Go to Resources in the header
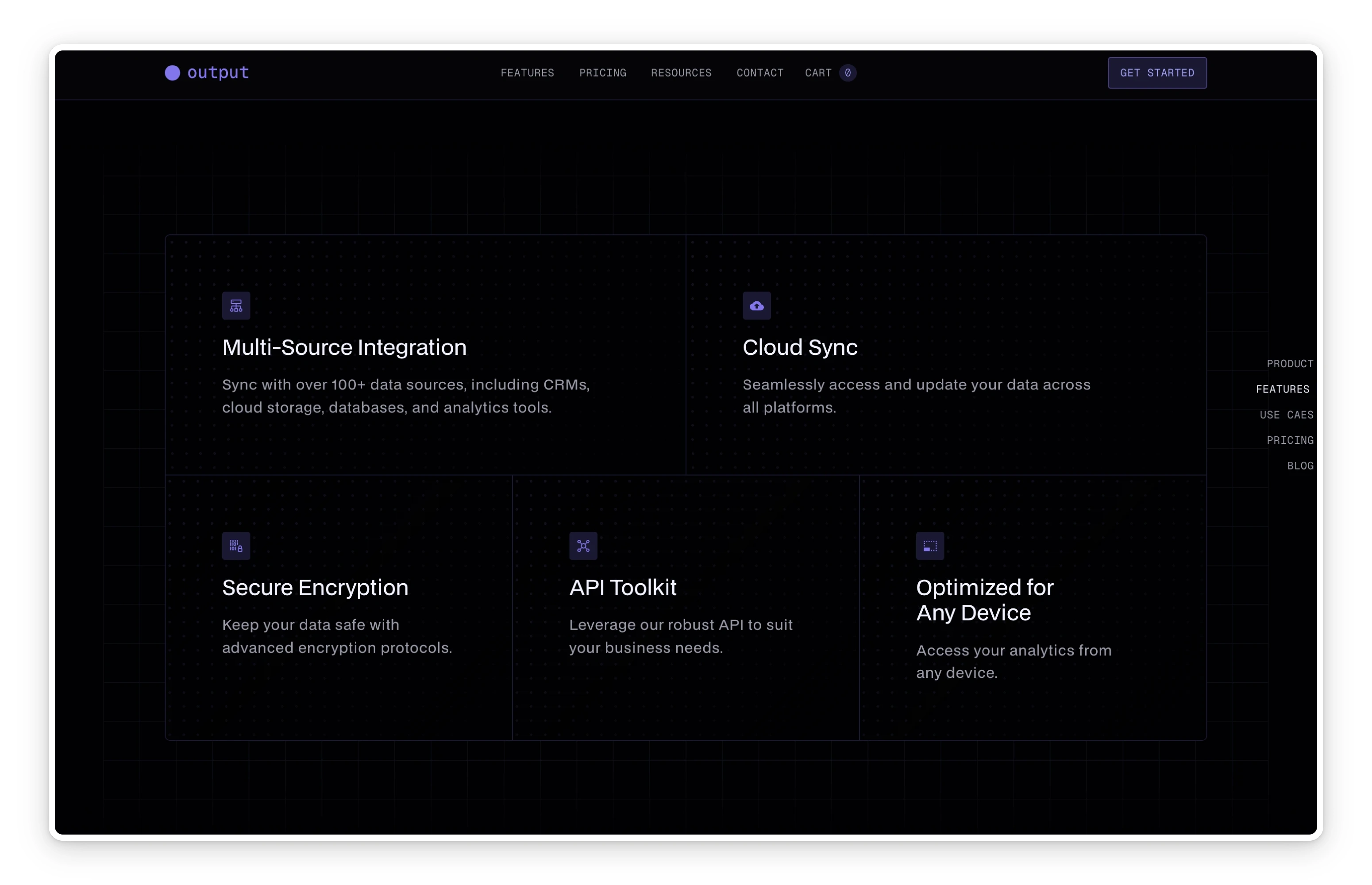 click(681, 73)
